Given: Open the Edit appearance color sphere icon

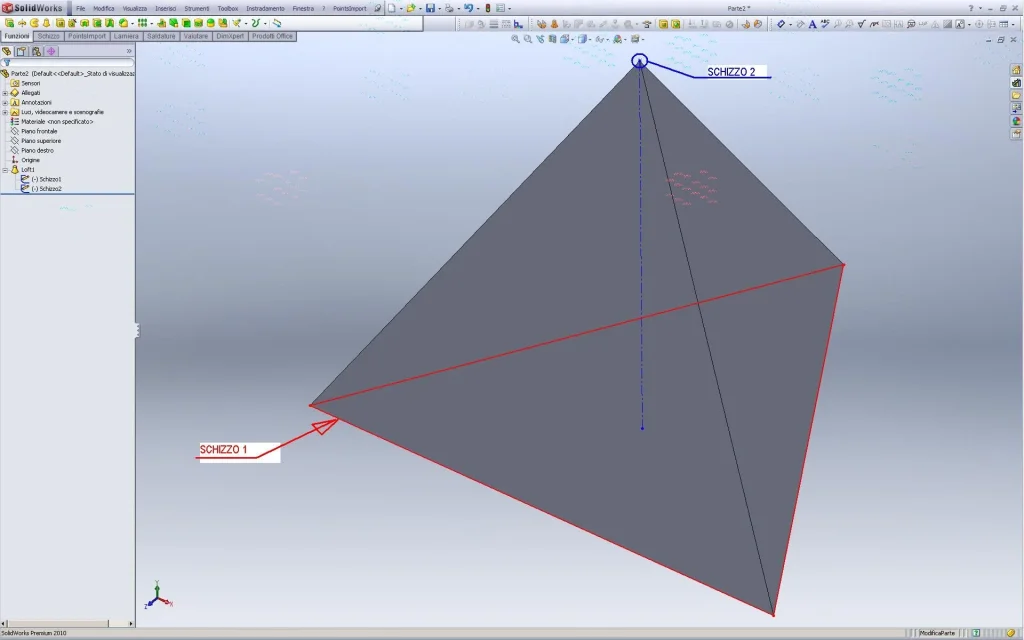Looking at the screenshot, I should coord(617,39).
